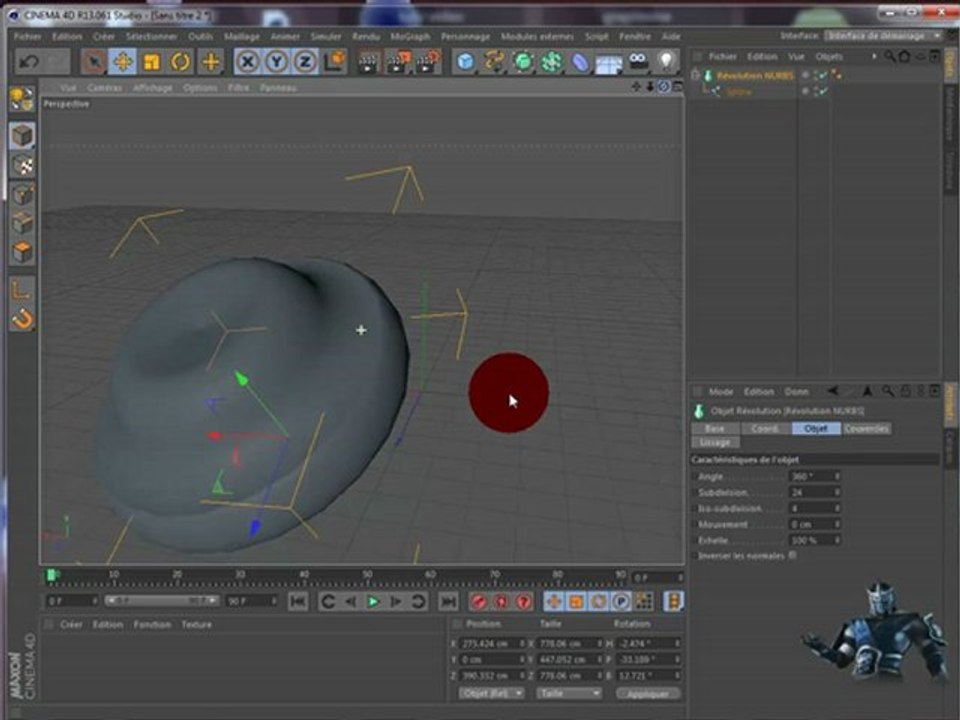Viewport: 960px width, 720px height.
Task: Activate the Rotate tool
Action: [180, 62]
